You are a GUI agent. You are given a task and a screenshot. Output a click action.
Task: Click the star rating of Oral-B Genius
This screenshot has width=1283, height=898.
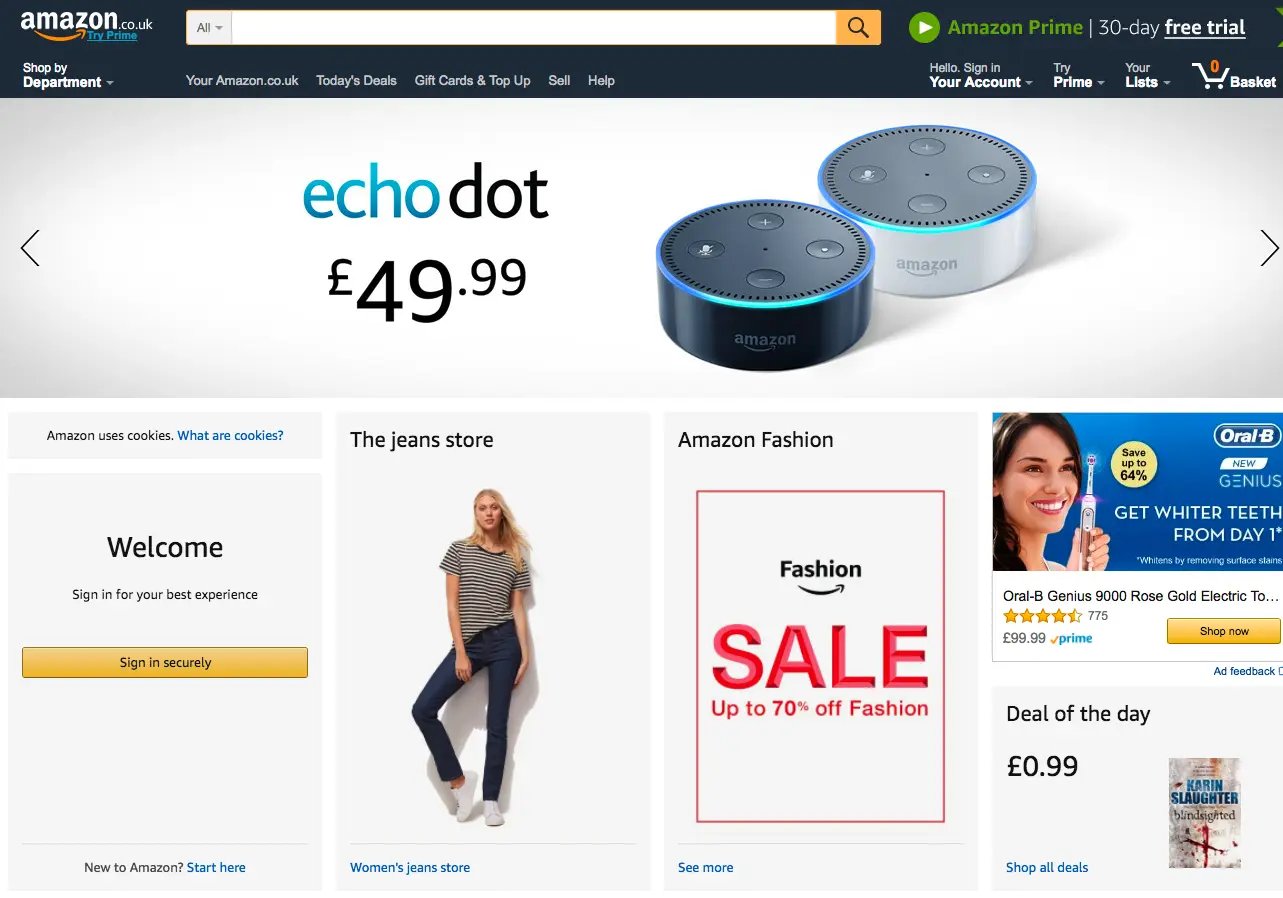1042,616
